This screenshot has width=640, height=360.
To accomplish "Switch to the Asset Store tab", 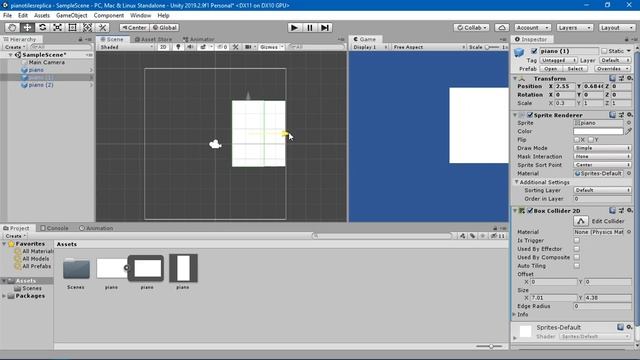I will [153, 39].
